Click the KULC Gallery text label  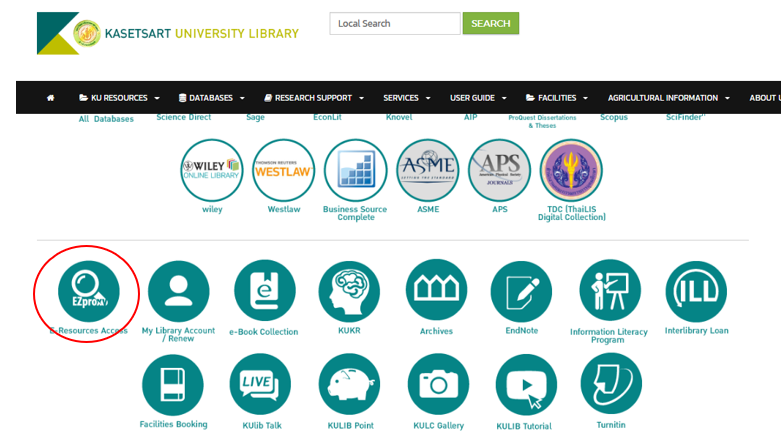[x=438, y=426]
